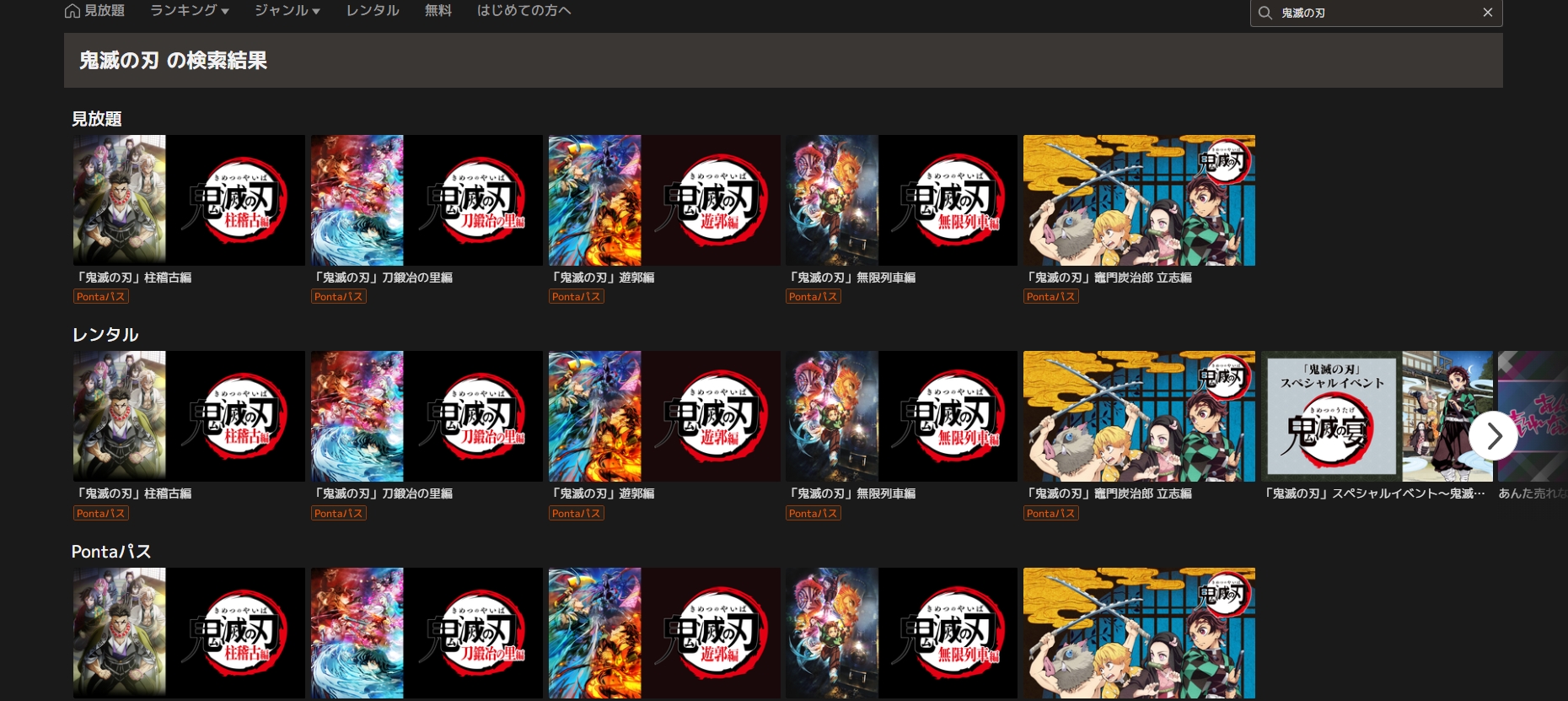Open 刀鍛冶の里編 thumbnail in Pontaパス section
Viewport: 1568px width, 701px height.
(x=427, y=633)
